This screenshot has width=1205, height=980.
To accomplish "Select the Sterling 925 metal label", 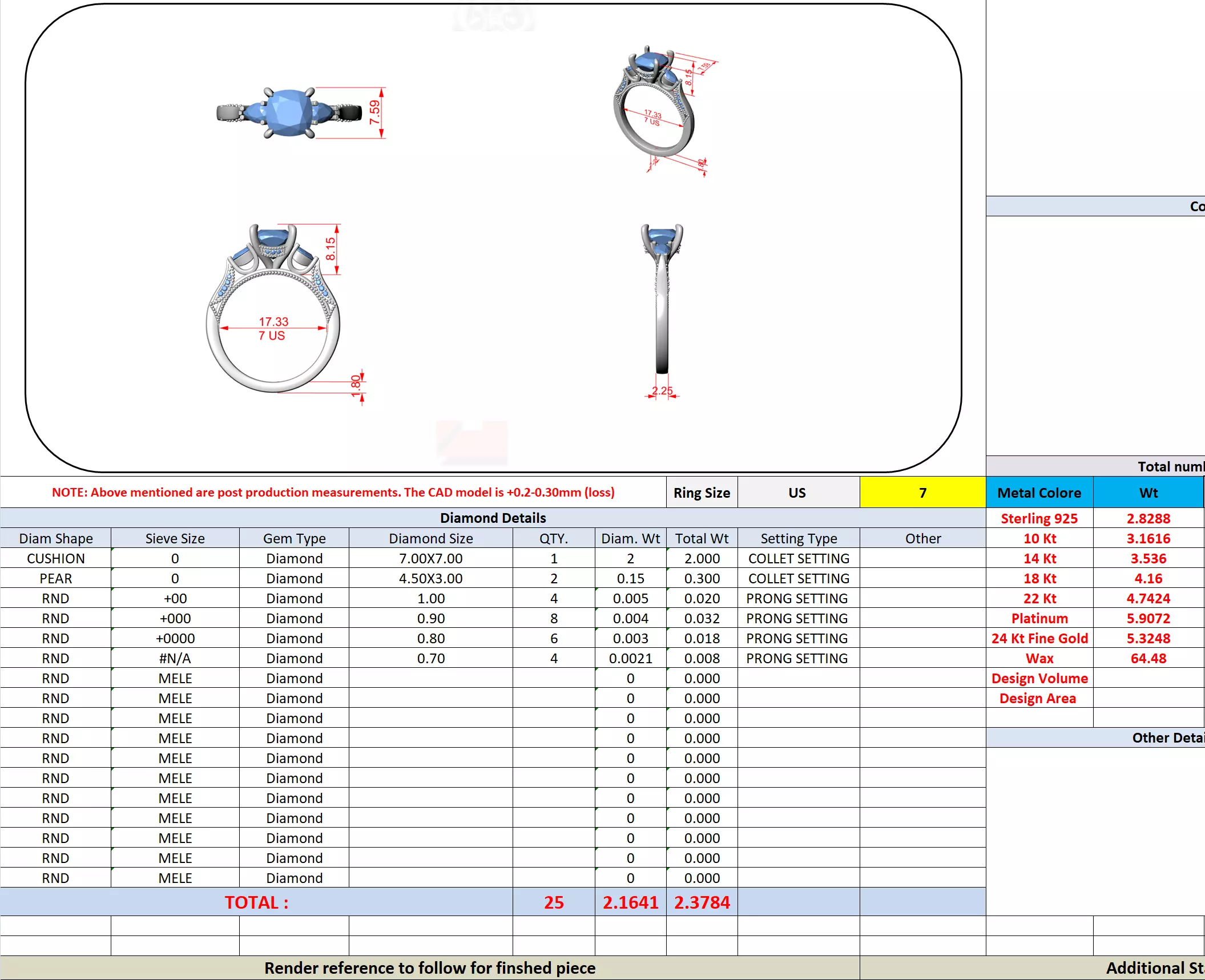I will 1039,518.
